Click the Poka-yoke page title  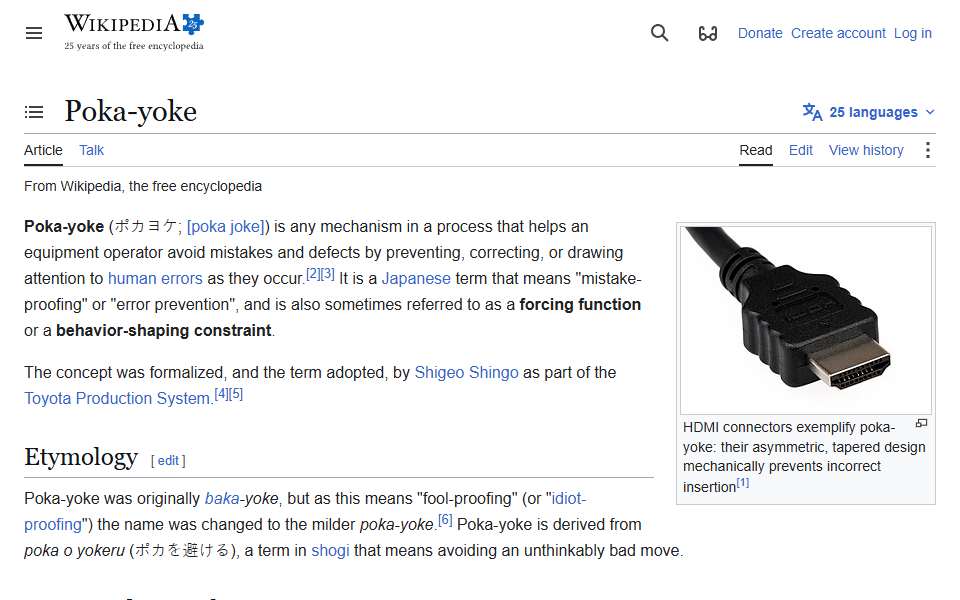pyautogui.click(x=130, y=111)
